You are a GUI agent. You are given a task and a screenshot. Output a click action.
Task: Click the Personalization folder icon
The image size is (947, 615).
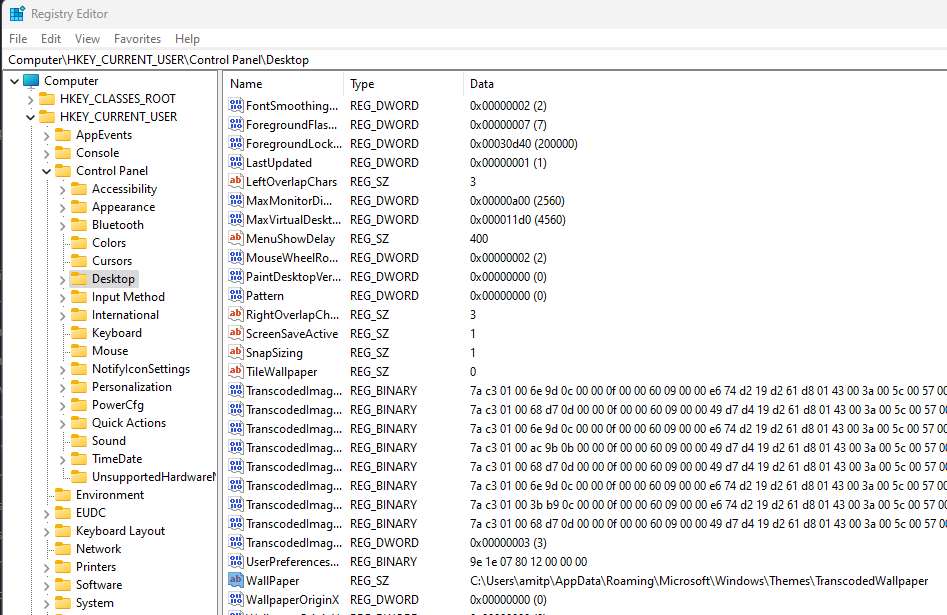point(78,387)
